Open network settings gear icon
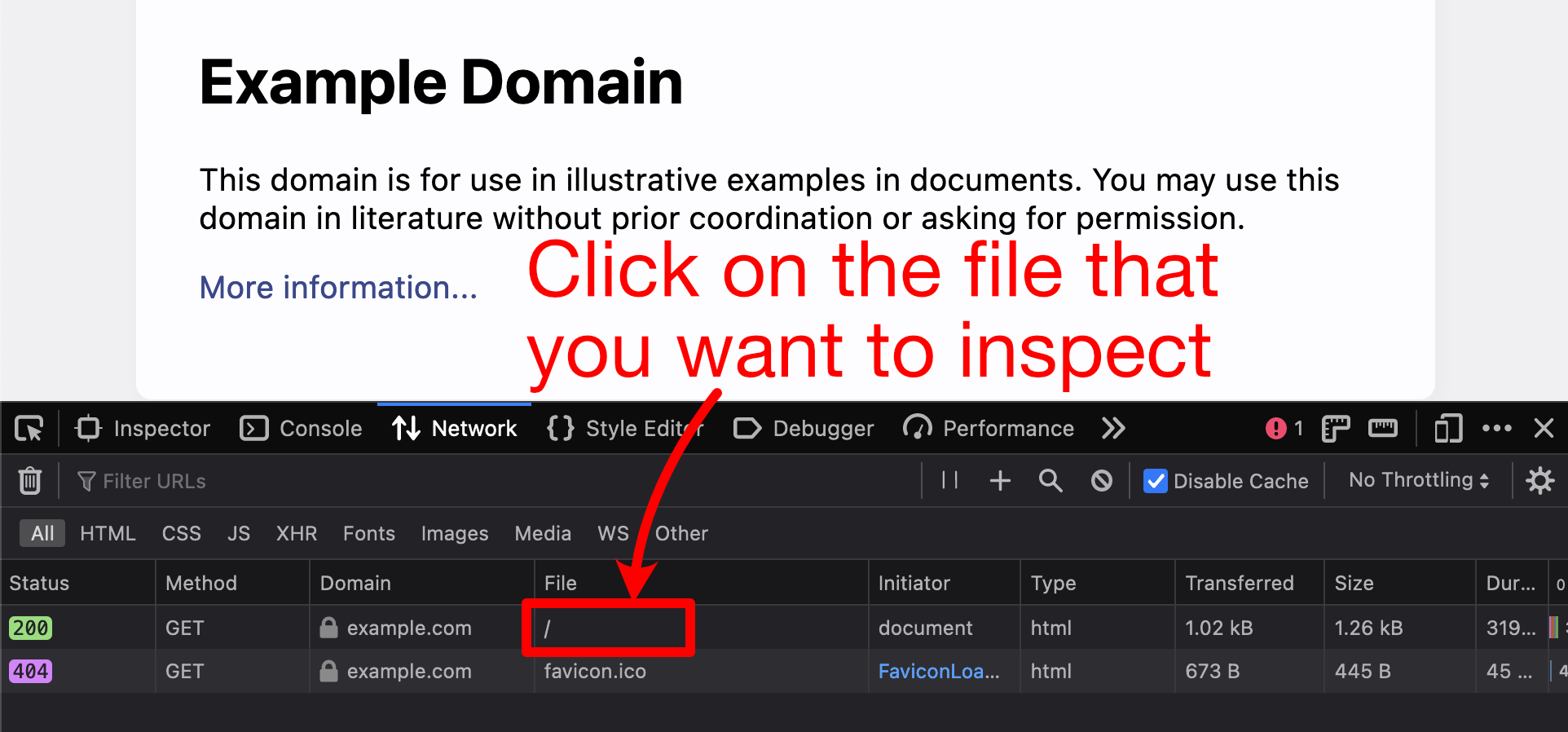 tap(1539, 481)
